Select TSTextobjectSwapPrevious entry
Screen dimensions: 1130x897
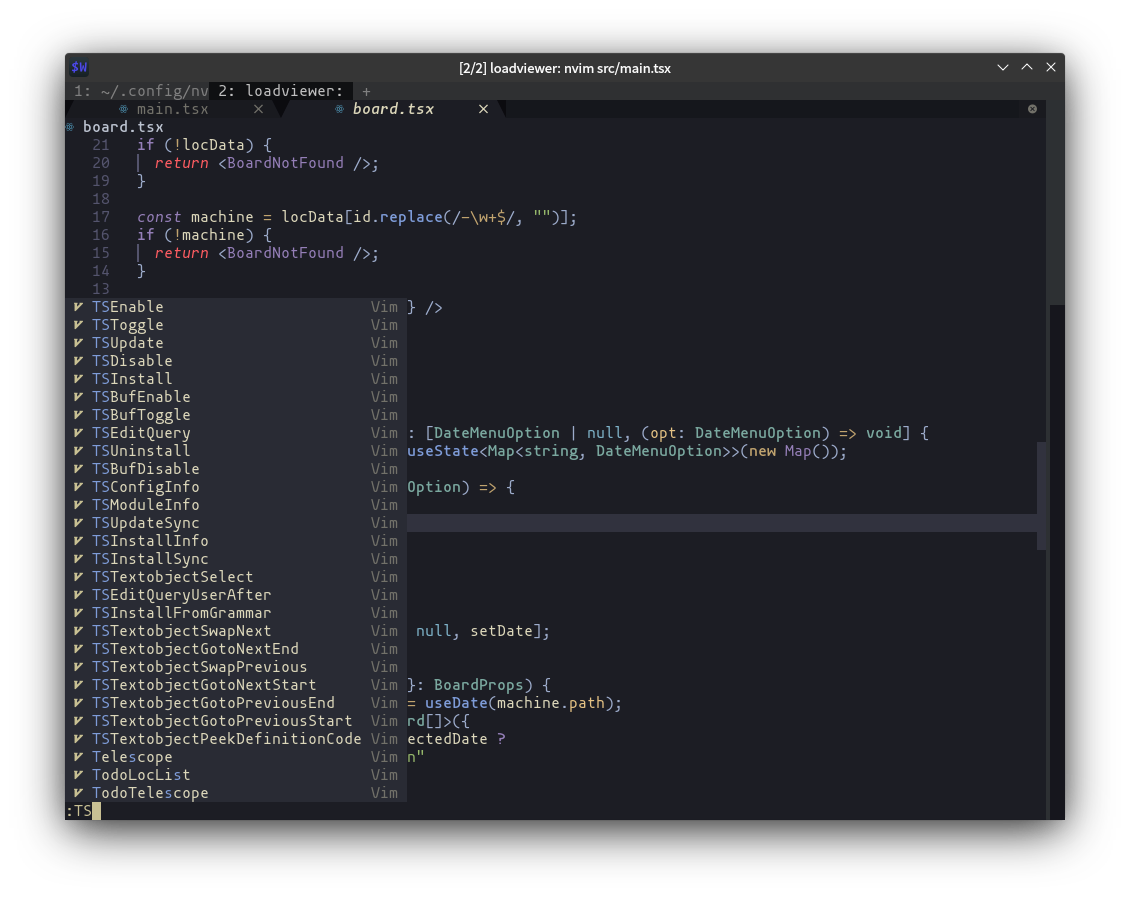(x=236, y=667)
